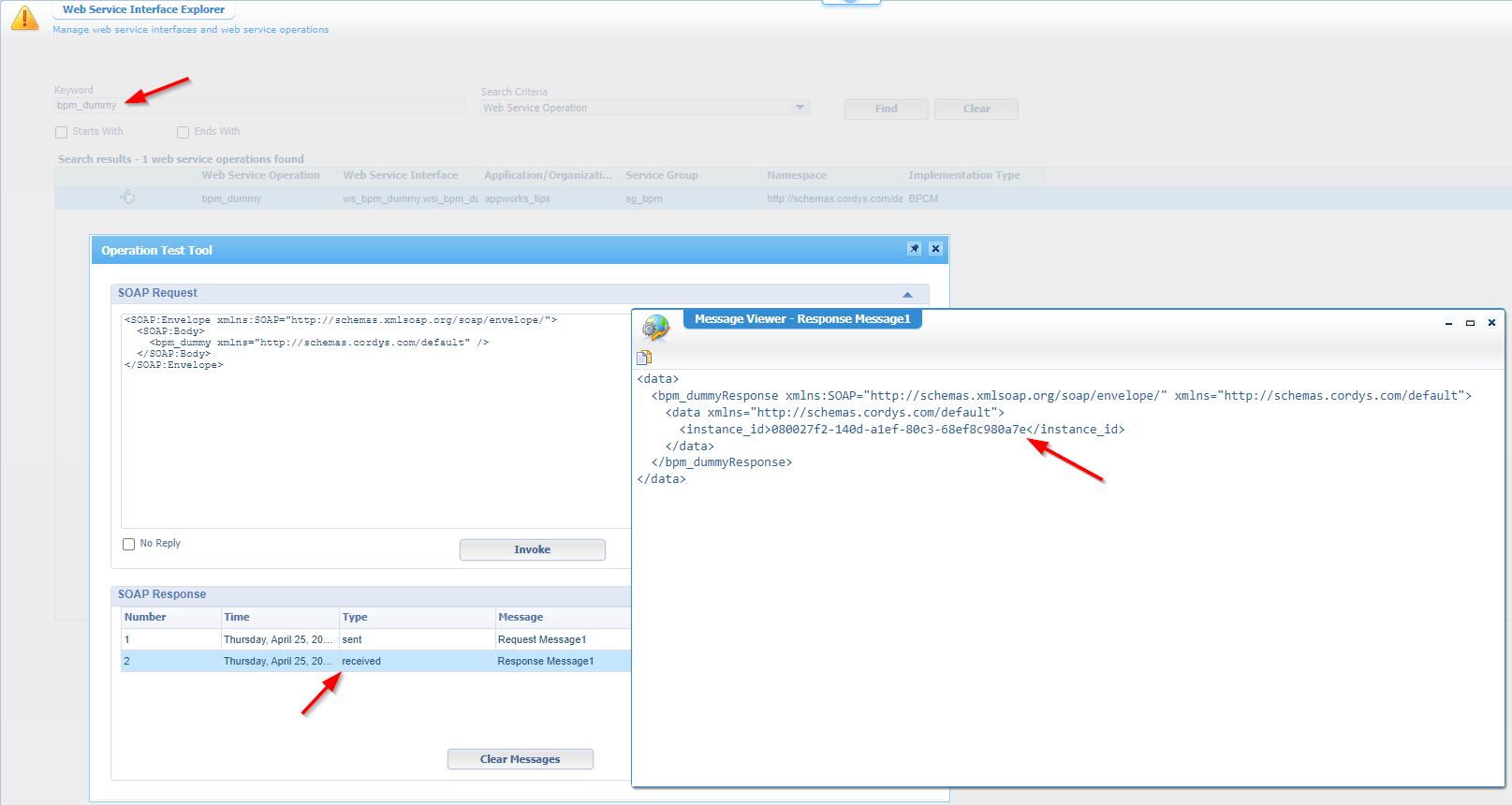1512x805 pixels.
Task: Click the yellow warning triangle icon
Action: 24,18
